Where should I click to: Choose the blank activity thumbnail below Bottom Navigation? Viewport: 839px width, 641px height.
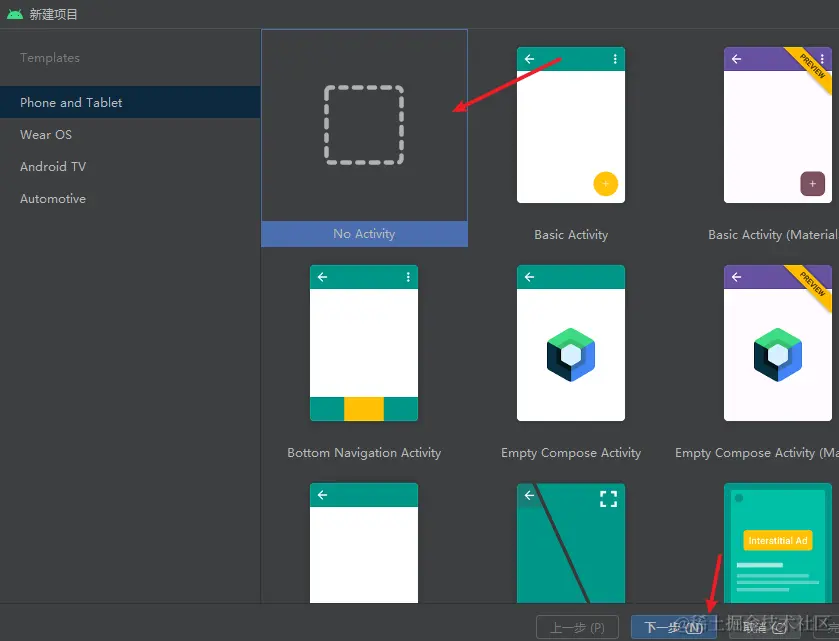[x=364, y=543]
